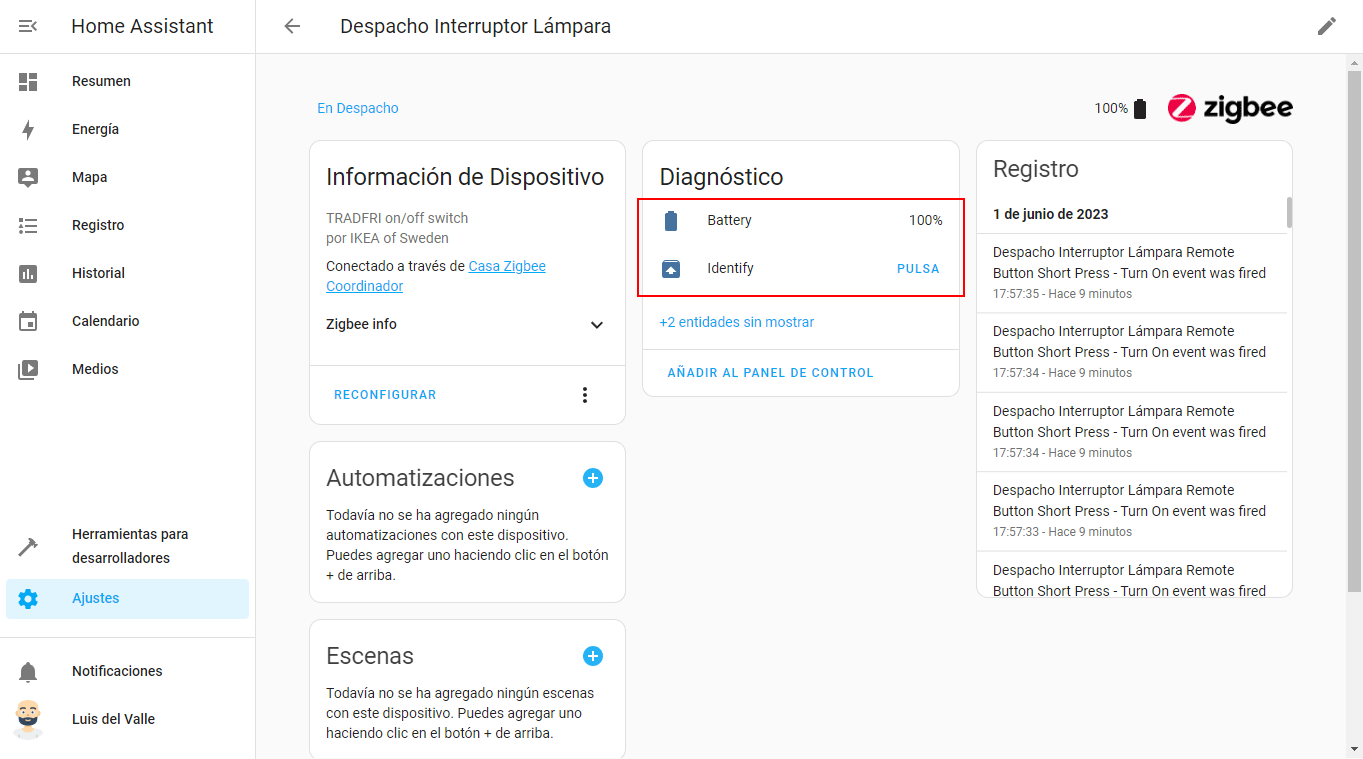
Task: Click the Notificaciones bell icon
Action: pyautogui.click(x=28, y=671)
